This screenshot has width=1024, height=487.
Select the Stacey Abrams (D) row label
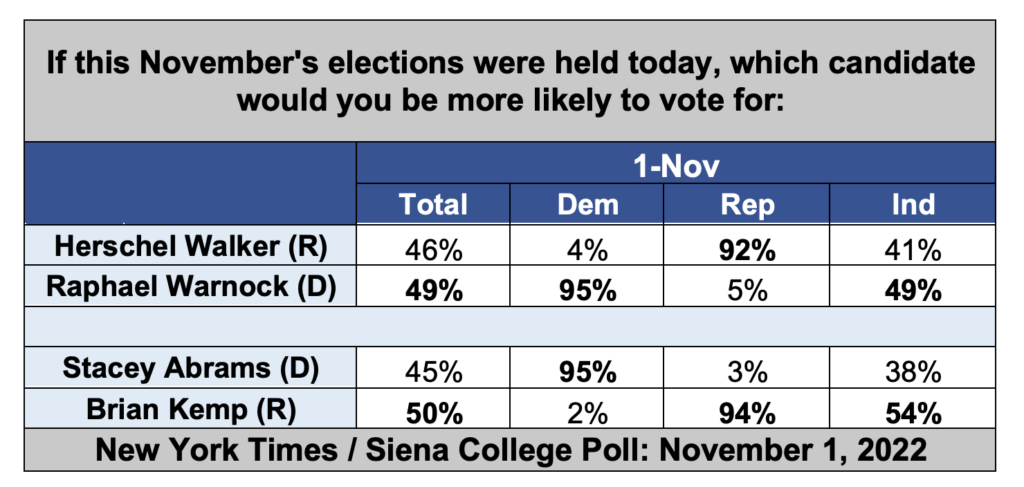pos(191,368)
